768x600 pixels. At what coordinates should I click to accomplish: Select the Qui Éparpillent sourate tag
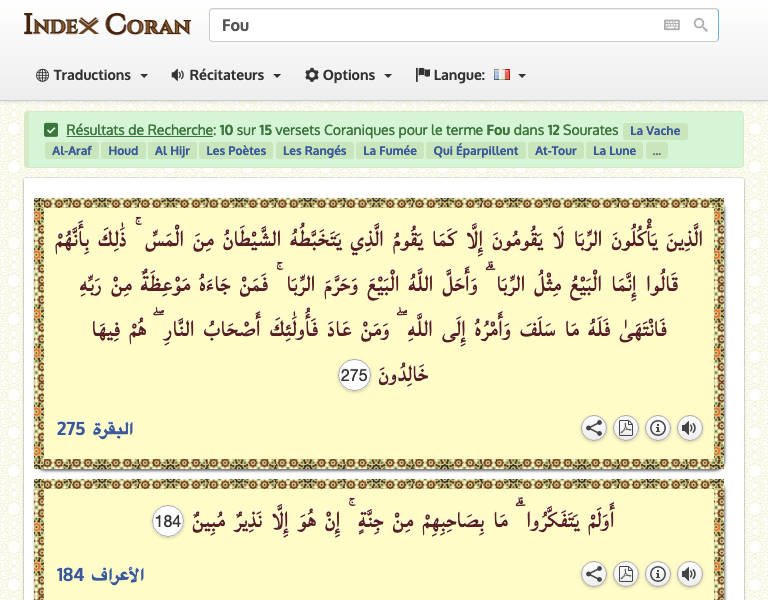click(476, 151)
